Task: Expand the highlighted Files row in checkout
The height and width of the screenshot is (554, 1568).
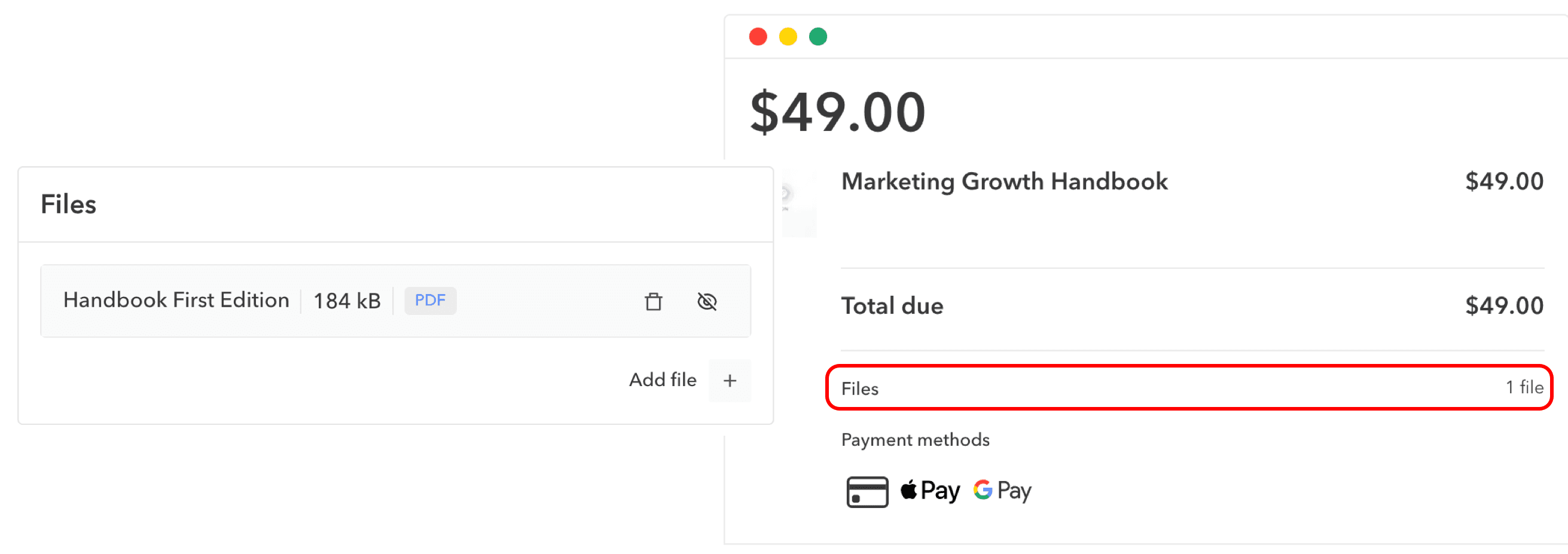Action: click(1187, 388)
